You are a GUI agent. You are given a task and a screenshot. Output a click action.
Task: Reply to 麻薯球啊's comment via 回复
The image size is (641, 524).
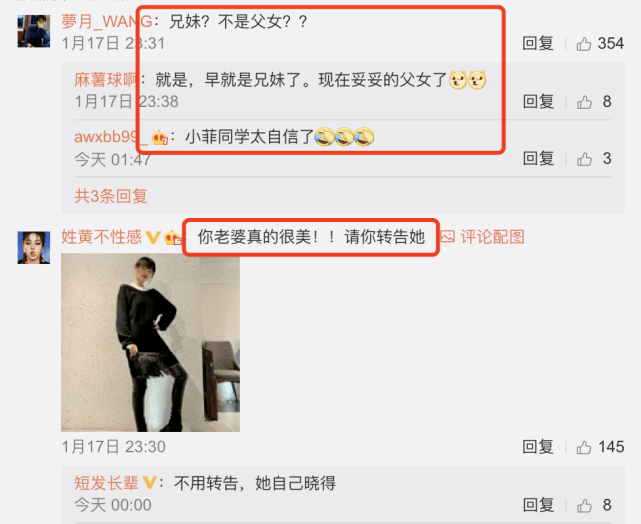tap(538, 101)
